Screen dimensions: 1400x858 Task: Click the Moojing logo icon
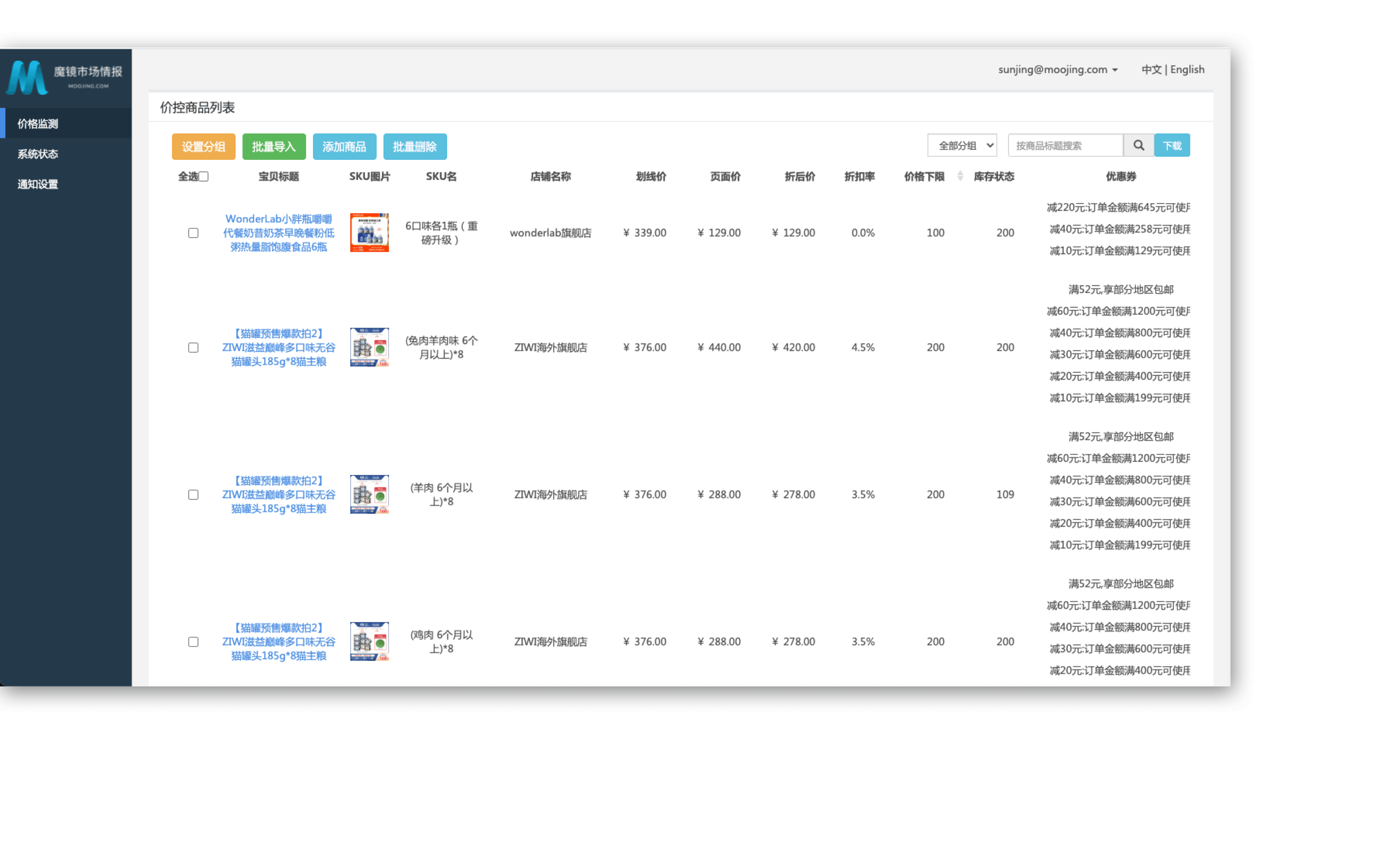tap(26, 77)
